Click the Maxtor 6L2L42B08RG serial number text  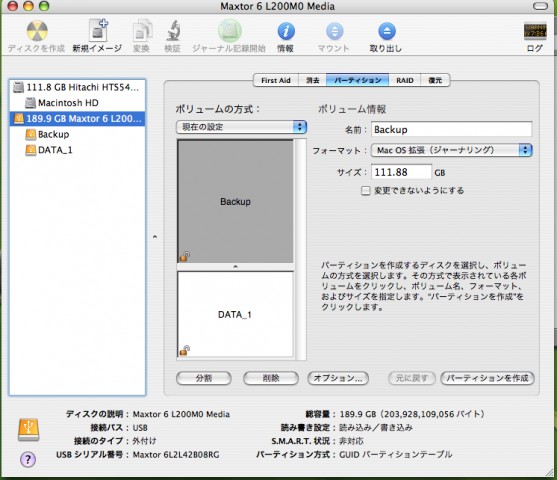pos(176,454)
